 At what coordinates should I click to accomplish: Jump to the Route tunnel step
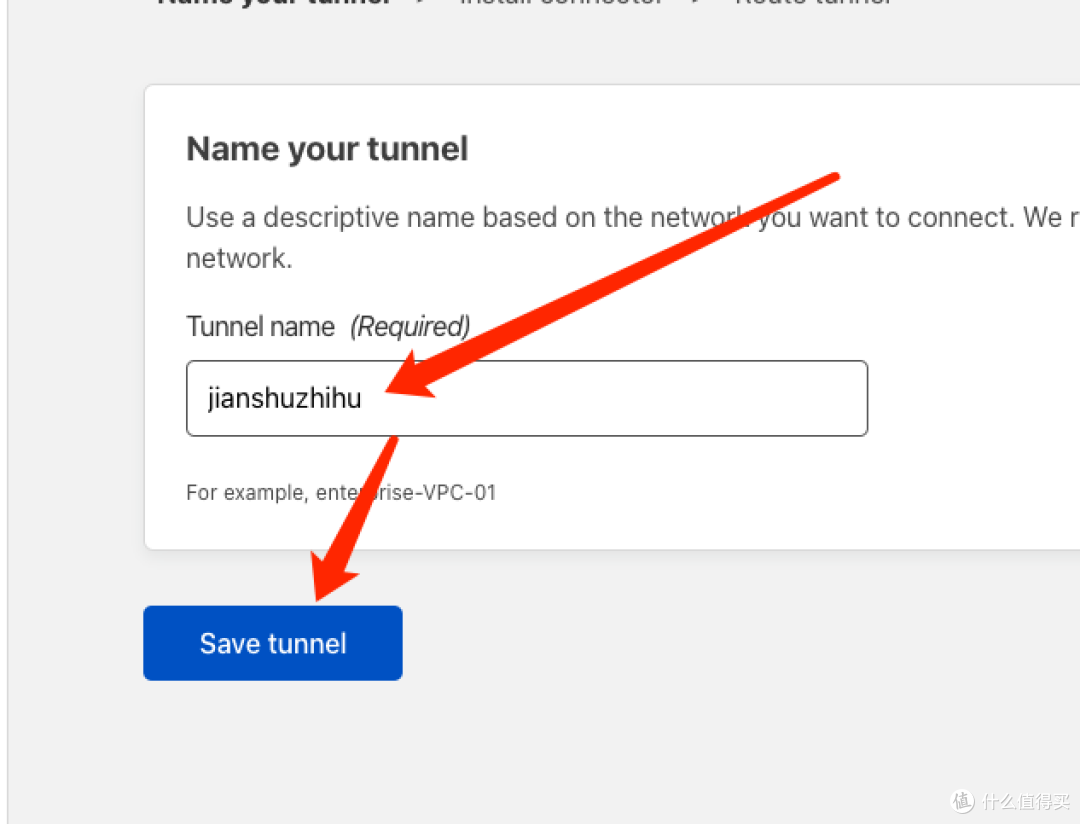812,3
